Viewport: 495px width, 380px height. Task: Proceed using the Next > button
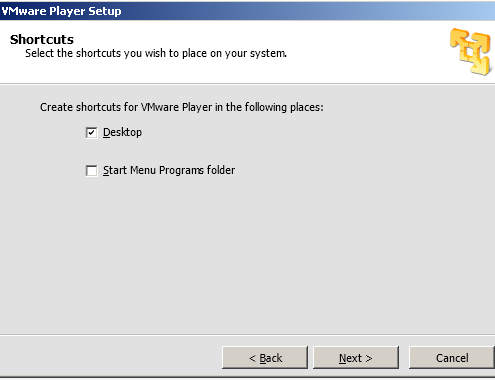(x=356, y=358)
